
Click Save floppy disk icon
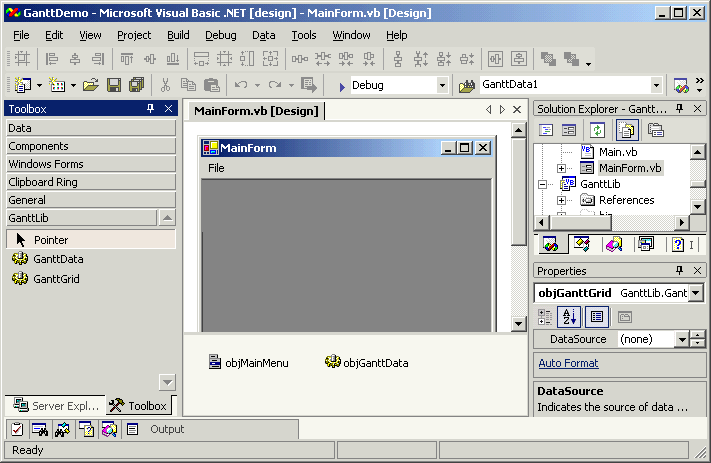114,85
